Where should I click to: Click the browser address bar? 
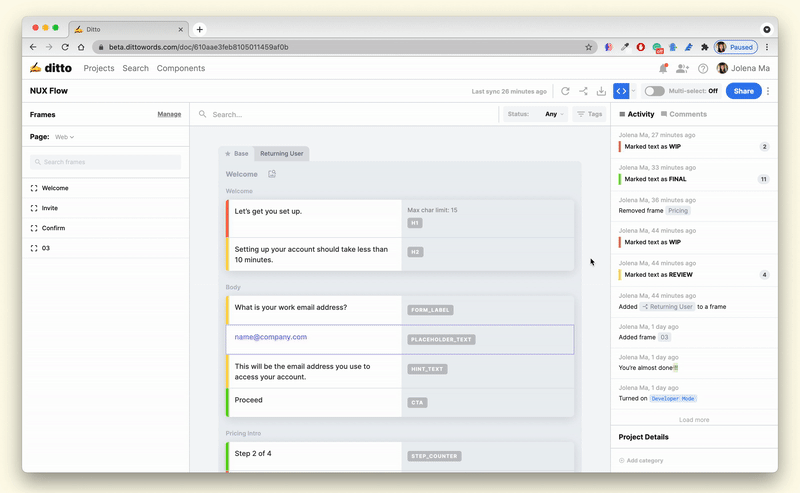point(343,47)
